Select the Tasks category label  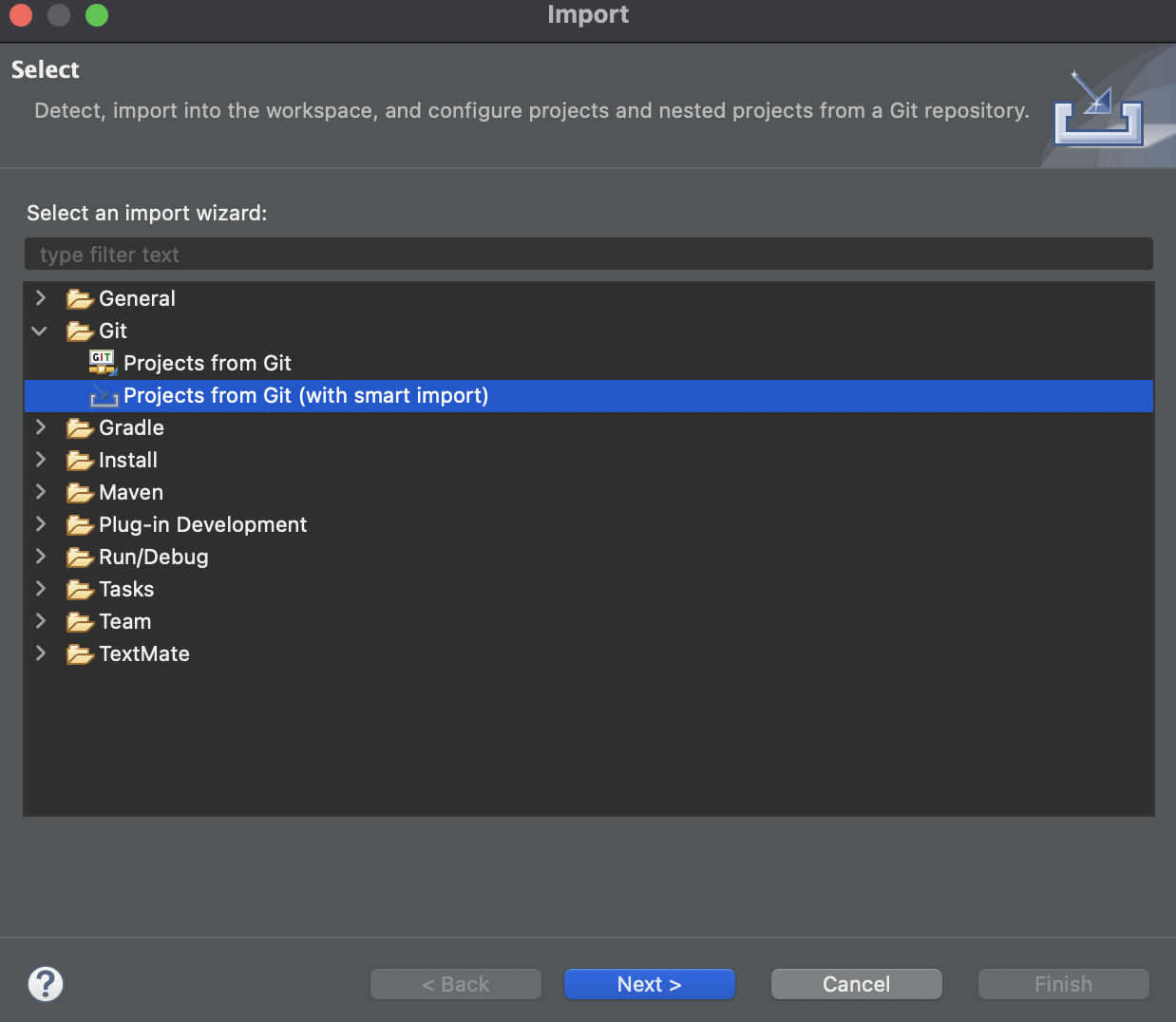[x=126, y=589]
